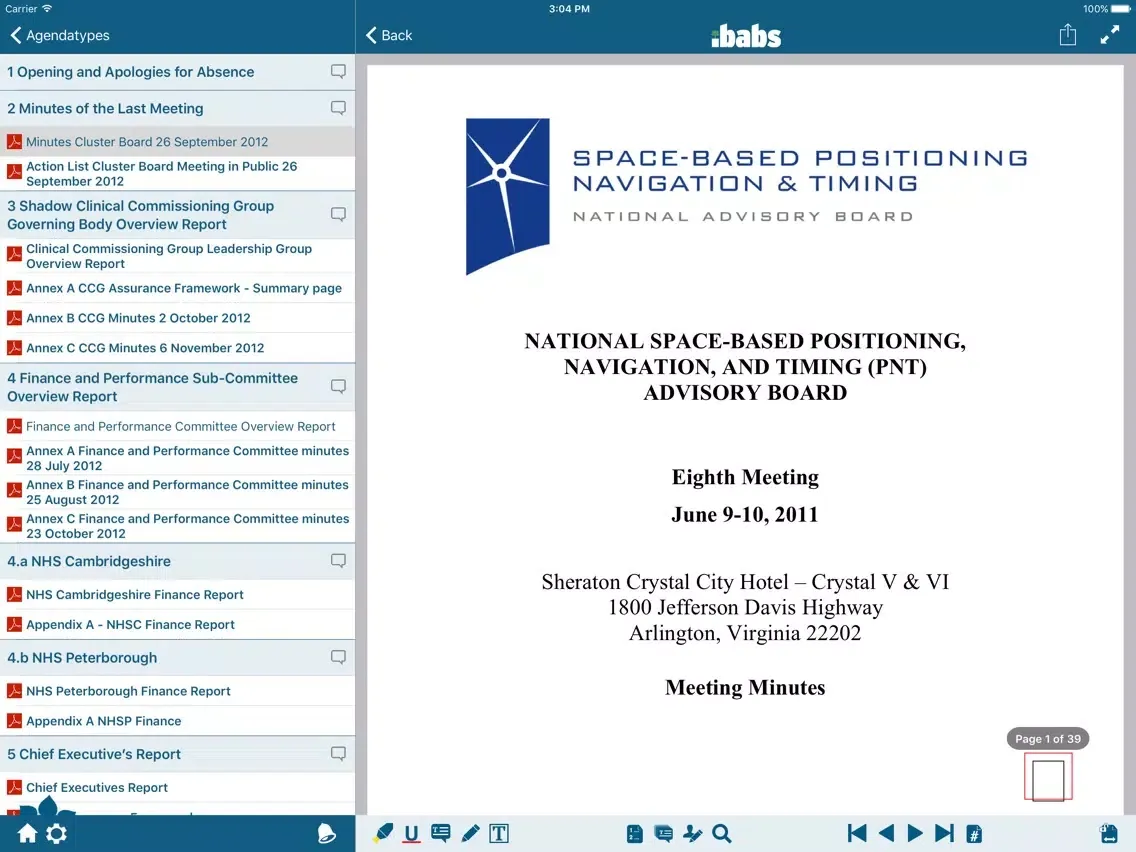Open Clinical Commissioning Group Leadership Group Overview Report
The height and width of the screenshot is (852, 1136).
178,256
